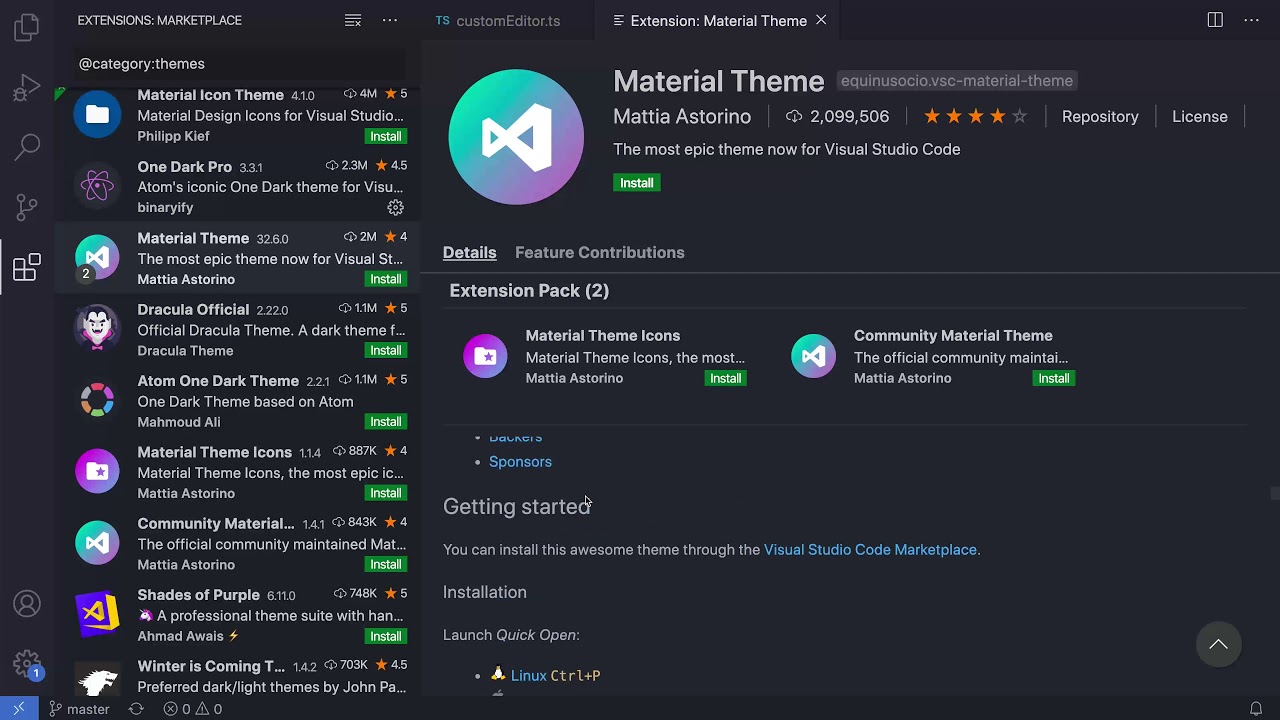
Task: Click the Mattia Astorino publisher name in the header
Action: (x=682, y=116)
